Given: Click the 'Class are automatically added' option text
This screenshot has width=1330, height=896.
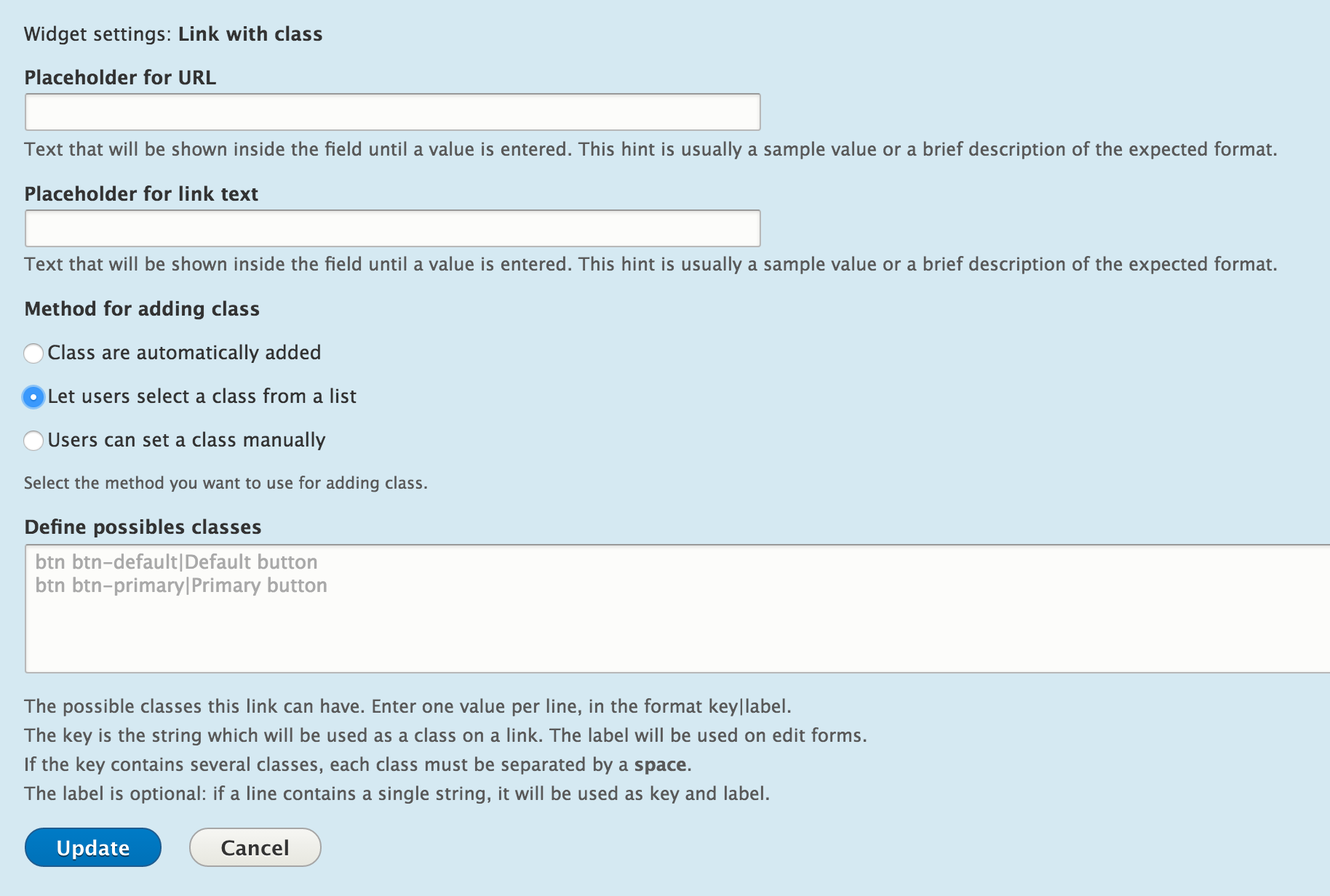Looking at the screenshot, I should click(184, 353).
